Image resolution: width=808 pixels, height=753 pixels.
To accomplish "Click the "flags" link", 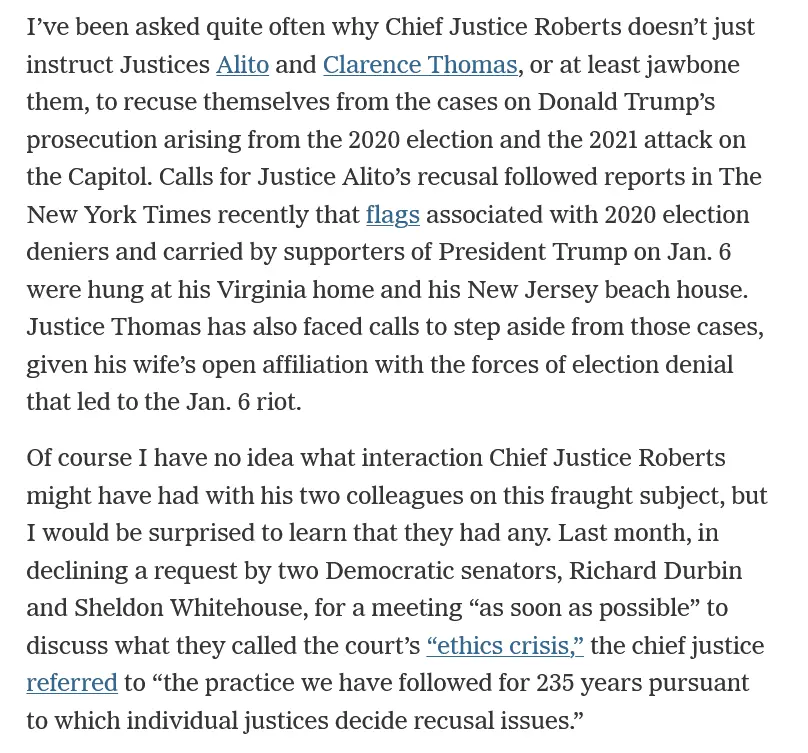I will [x=393, y=215].
